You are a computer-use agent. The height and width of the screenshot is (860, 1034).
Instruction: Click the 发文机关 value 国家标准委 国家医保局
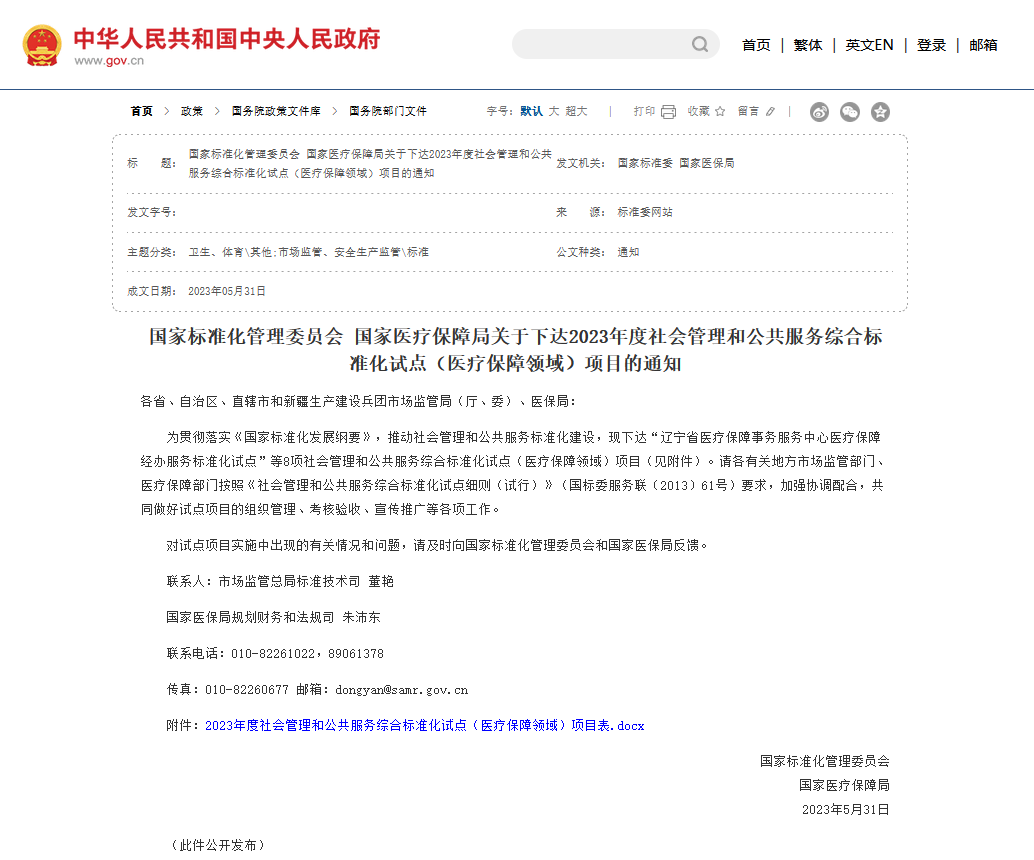tap(676, 163)
